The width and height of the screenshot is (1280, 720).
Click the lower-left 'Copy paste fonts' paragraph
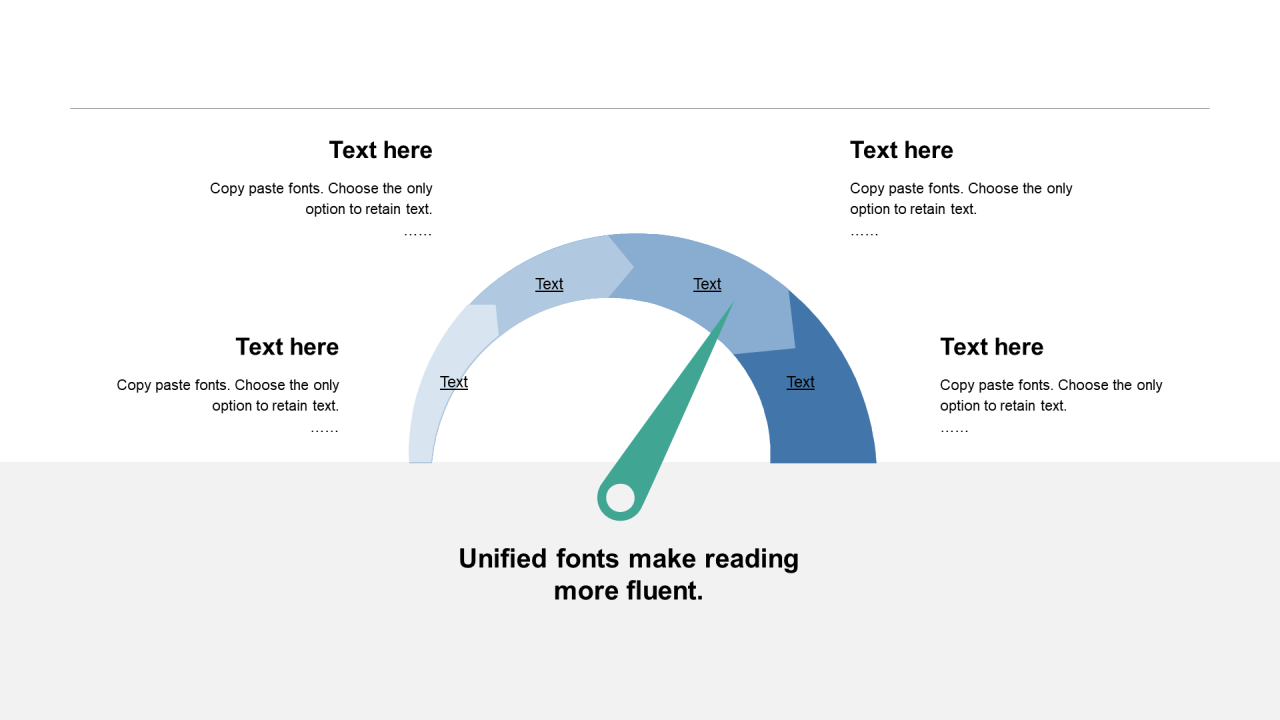click(228, 395)
